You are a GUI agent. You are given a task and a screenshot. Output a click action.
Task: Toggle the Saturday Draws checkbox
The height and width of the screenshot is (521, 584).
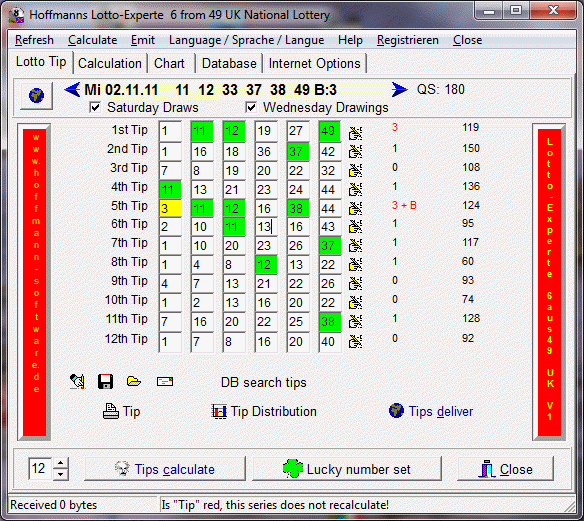[95, 108]
